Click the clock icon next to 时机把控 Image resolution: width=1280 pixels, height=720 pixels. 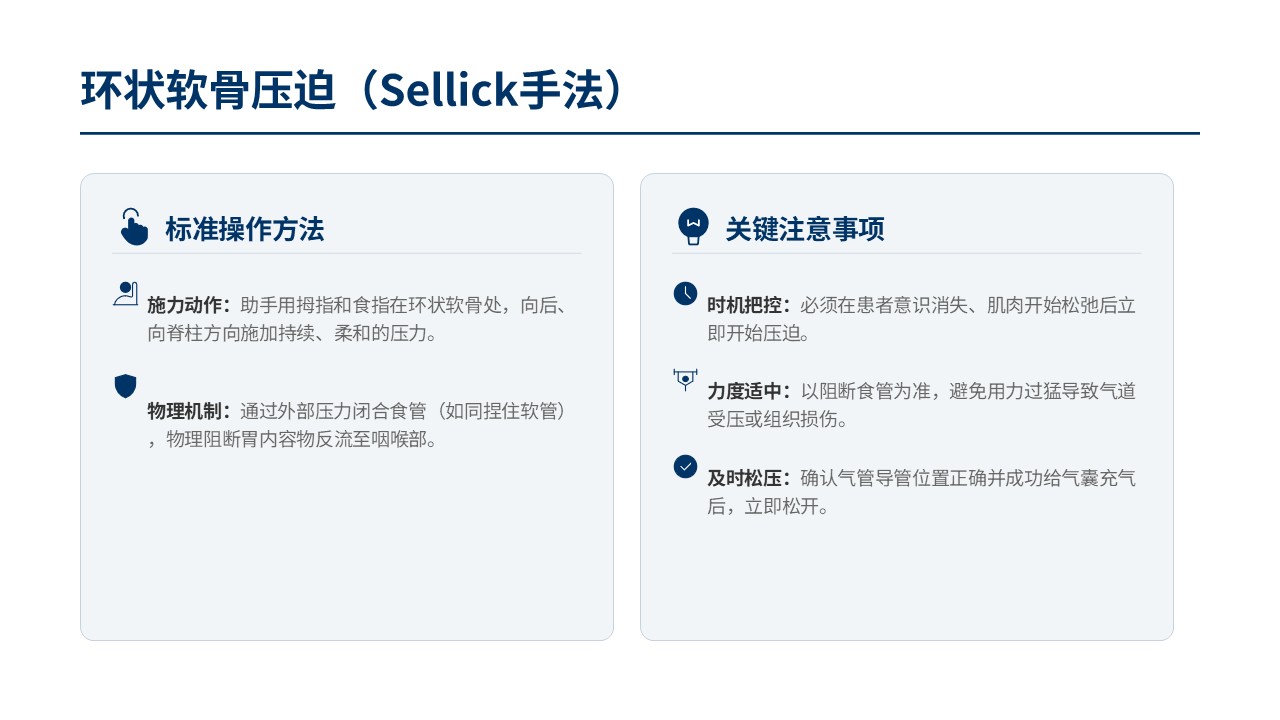[x=685, y=293]
